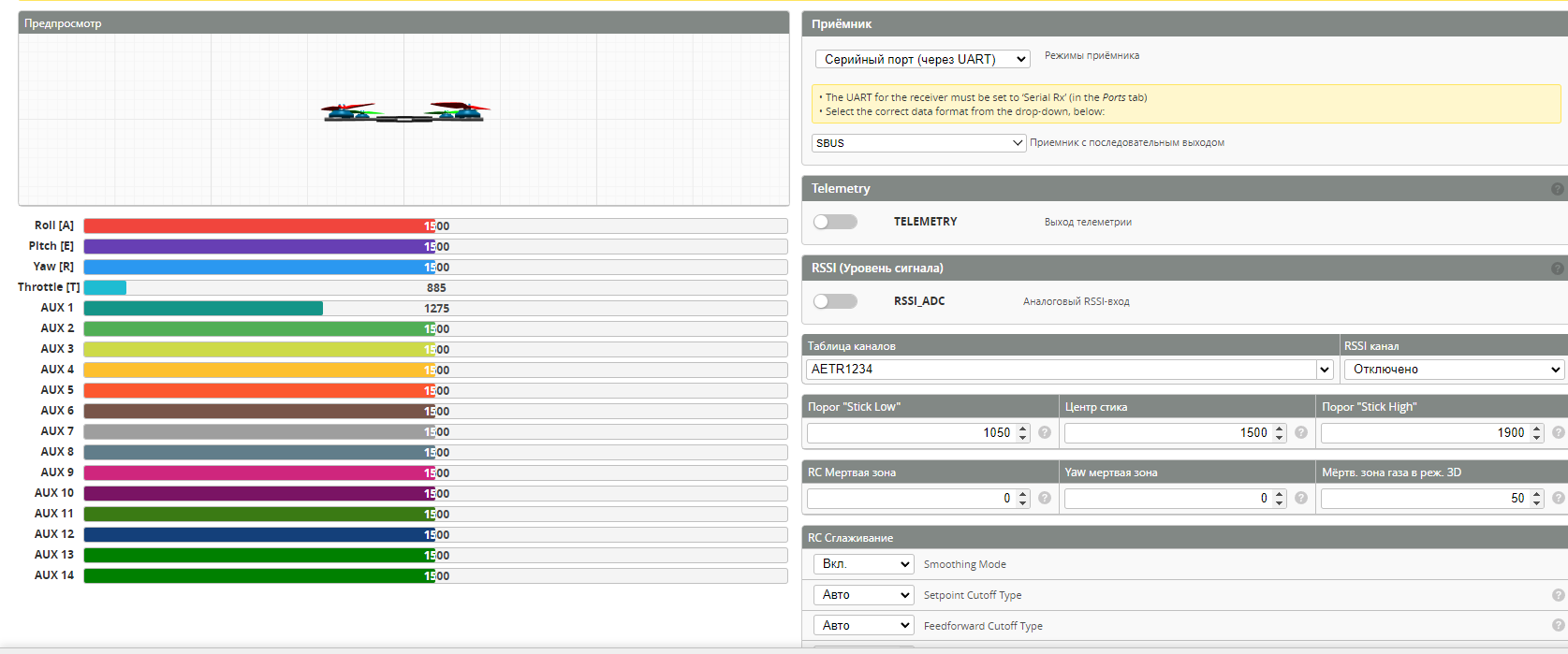This screenshot has height=654, width=1568.
Task: Open the Smoothing Mode dropdown (Вкл.)
Action: (863, 564)
